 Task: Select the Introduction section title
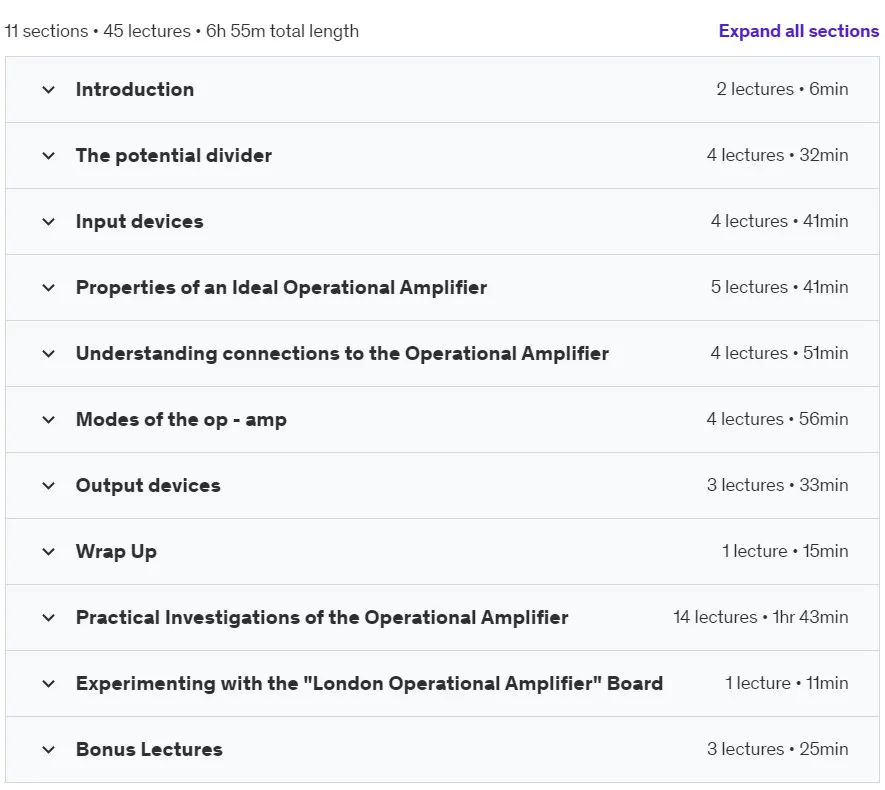pos(135,89)
